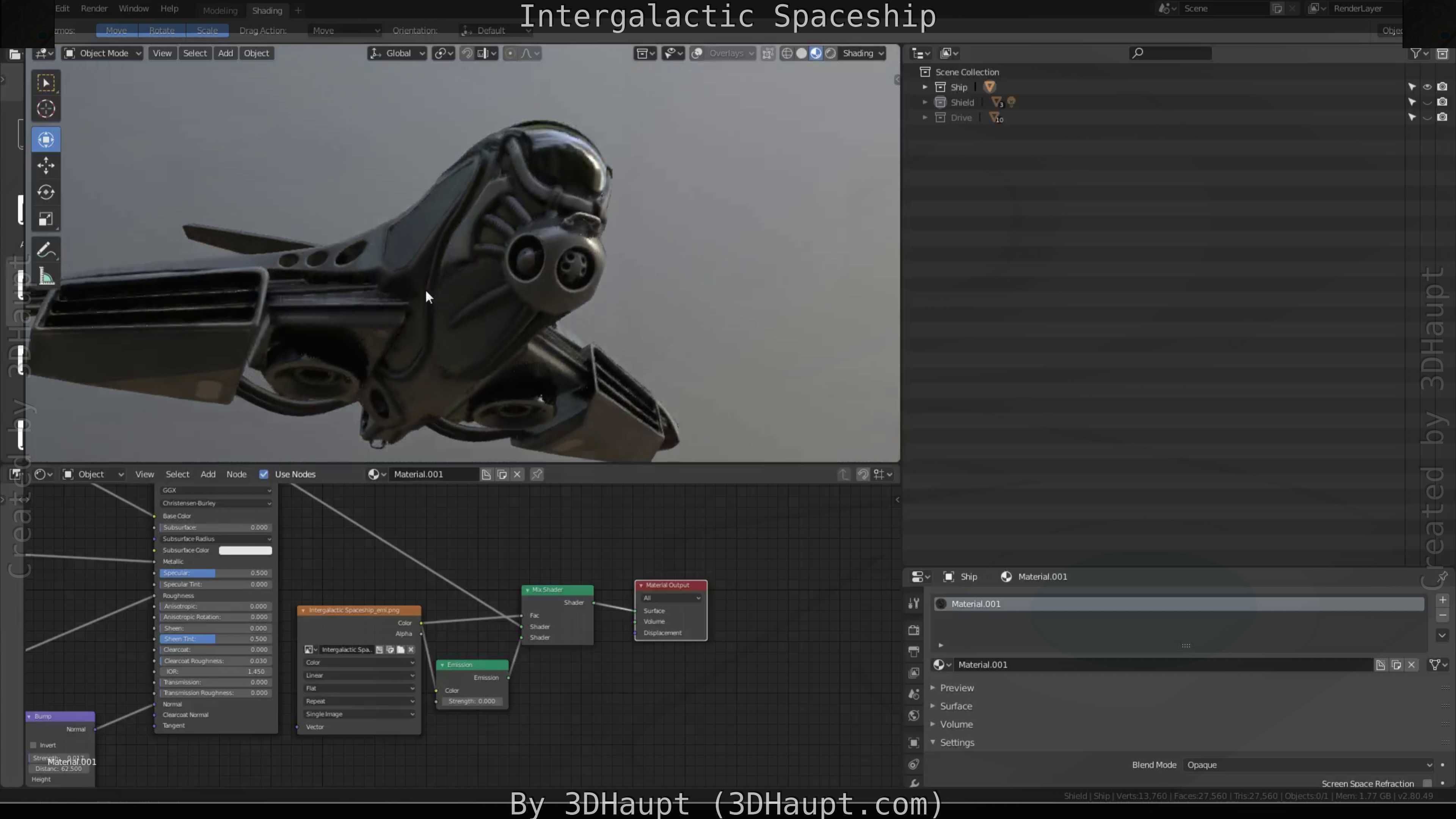Toggle visibility eye of Ship collection
Viewport: 1456px width, 819px height.
tap(1426, 87)
